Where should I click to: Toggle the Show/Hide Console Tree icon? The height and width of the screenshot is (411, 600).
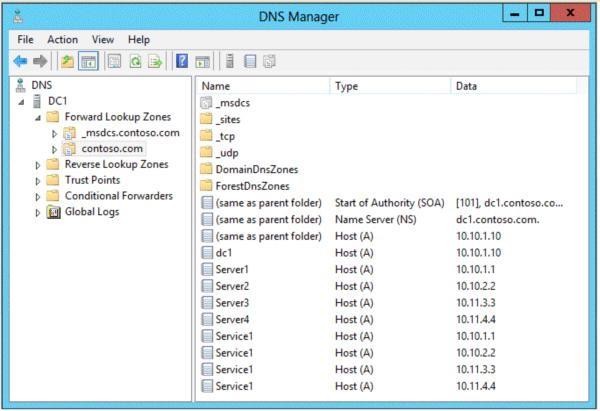pos(88,61)
